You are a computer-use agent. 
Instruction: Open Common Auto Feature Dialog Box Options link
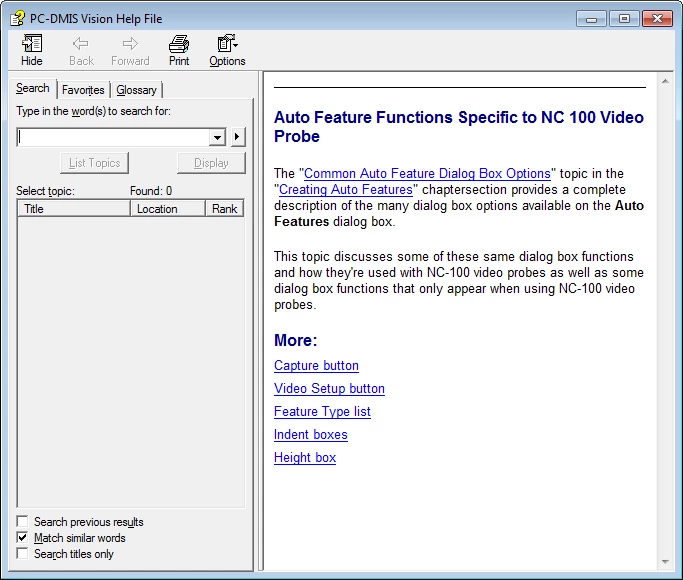click(x=427, y=173)
